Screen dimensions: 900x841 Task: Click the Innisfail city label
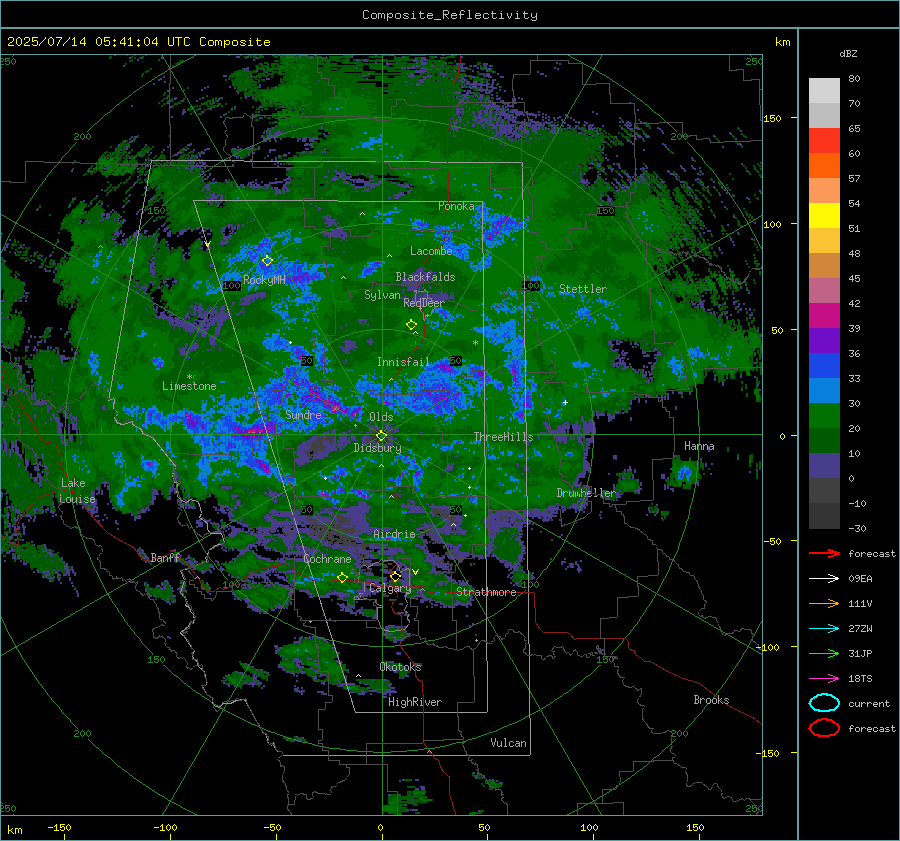click(x=404, y=362)
